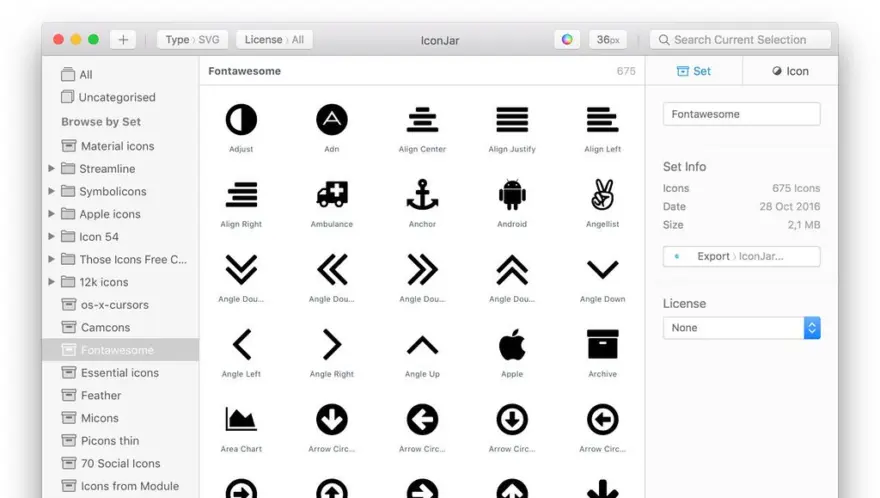Switch to the Icon tab
Screen dimensions: 880x498
pos(790,71)
